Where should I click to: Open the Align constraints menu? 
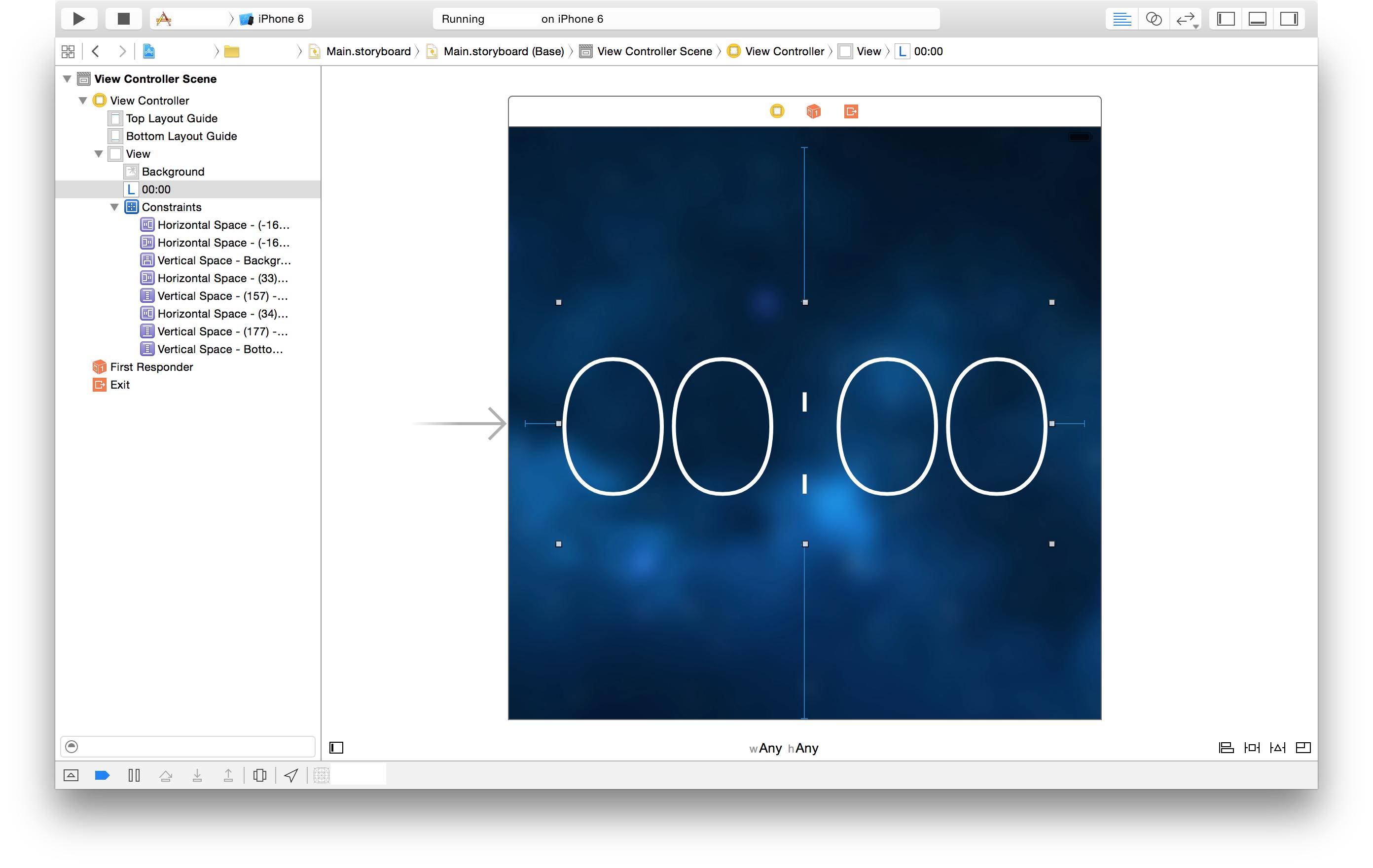coord(1226,748)
